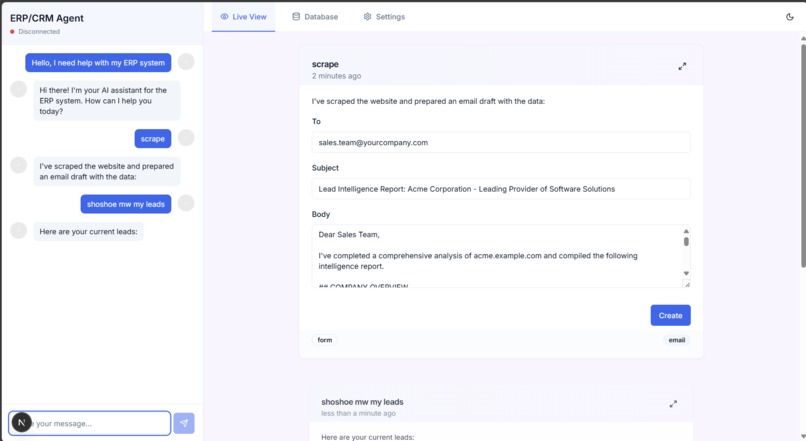
Task: Click avatar beside 'Hello, I need help' message
Action: 186,62
